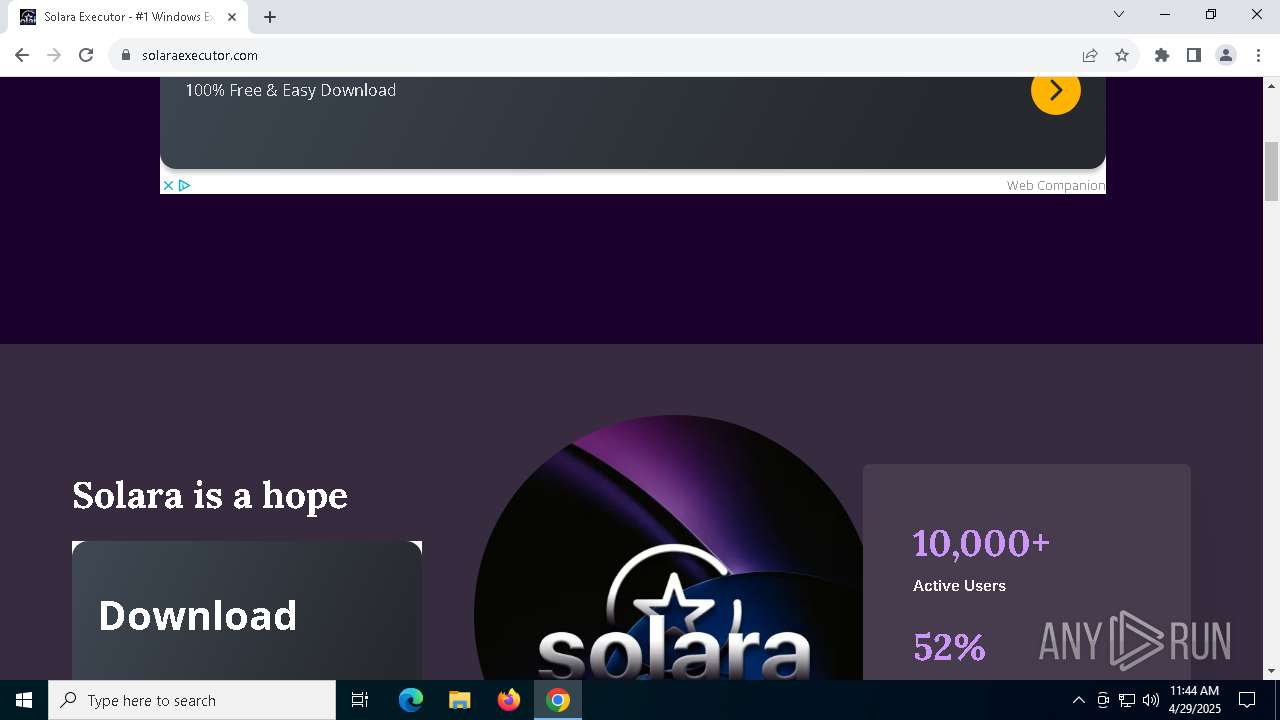This screenshot has width=1280, height=720.
Task: Click the page scrollbar thumb
Action: (1271, 171)
